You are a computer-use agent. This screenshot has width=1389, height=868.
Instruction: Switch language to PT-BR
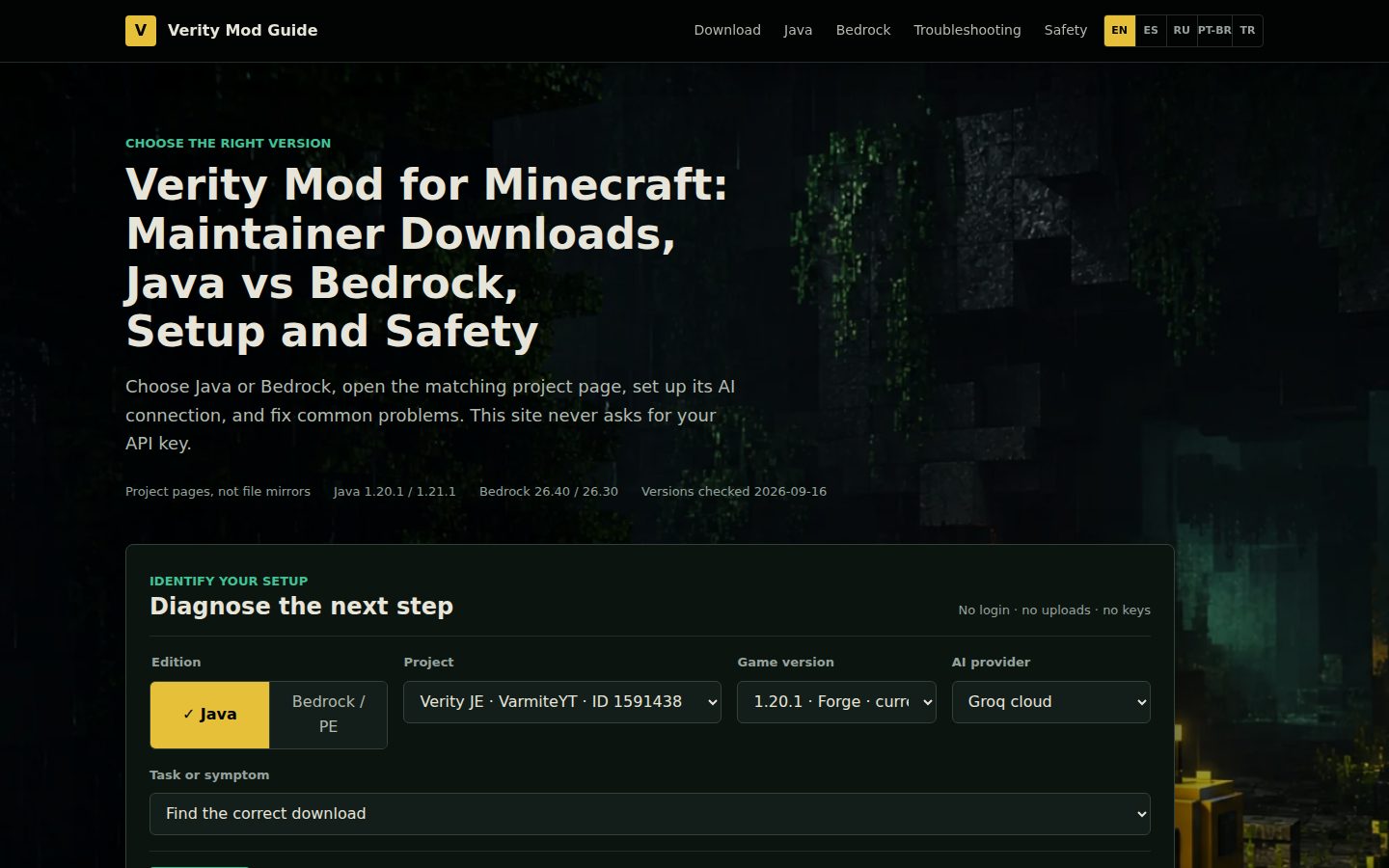click(1214, 31)
